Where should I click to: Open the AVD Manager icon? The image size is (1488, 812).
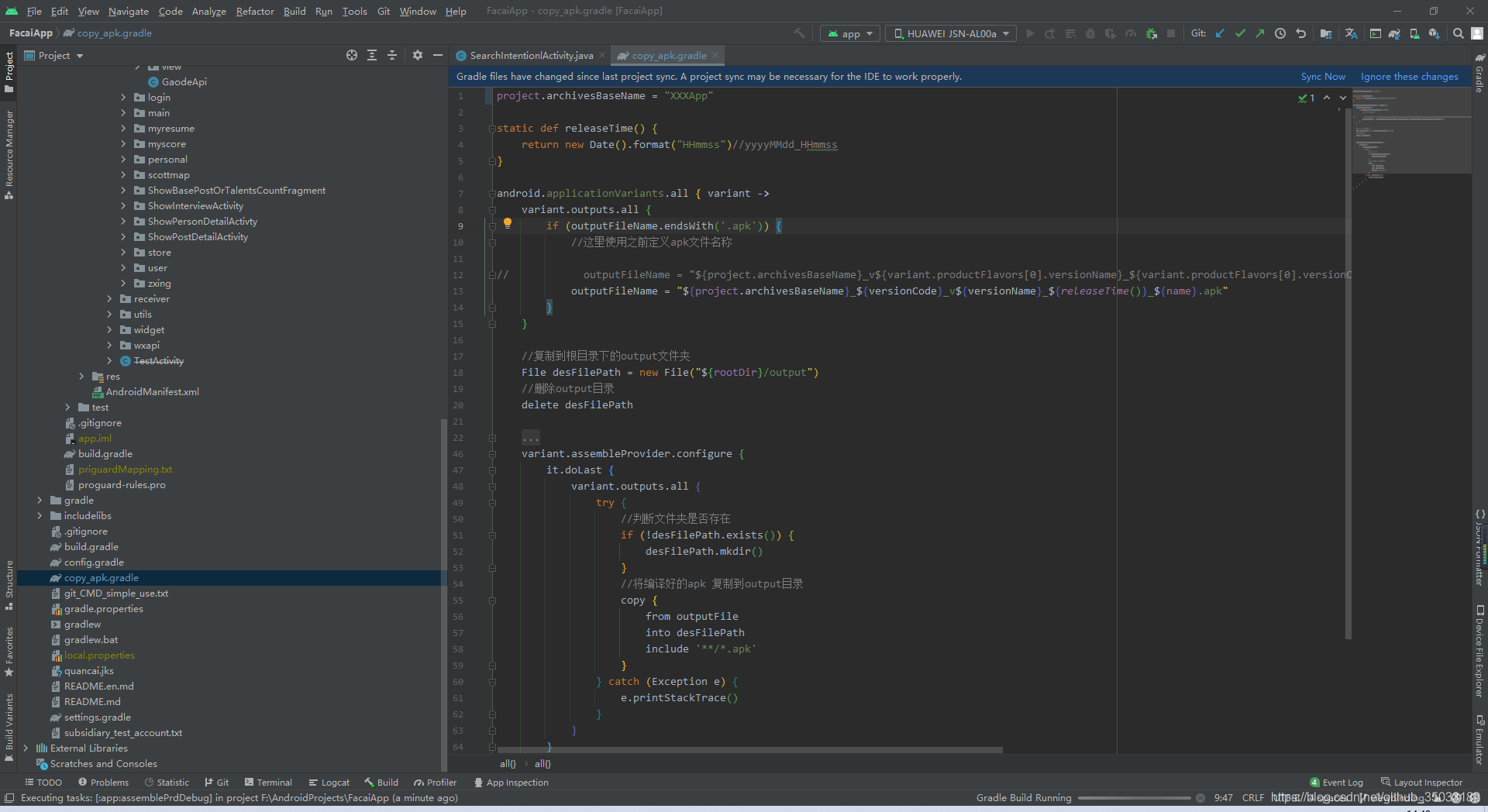[x=1414, y=33]
